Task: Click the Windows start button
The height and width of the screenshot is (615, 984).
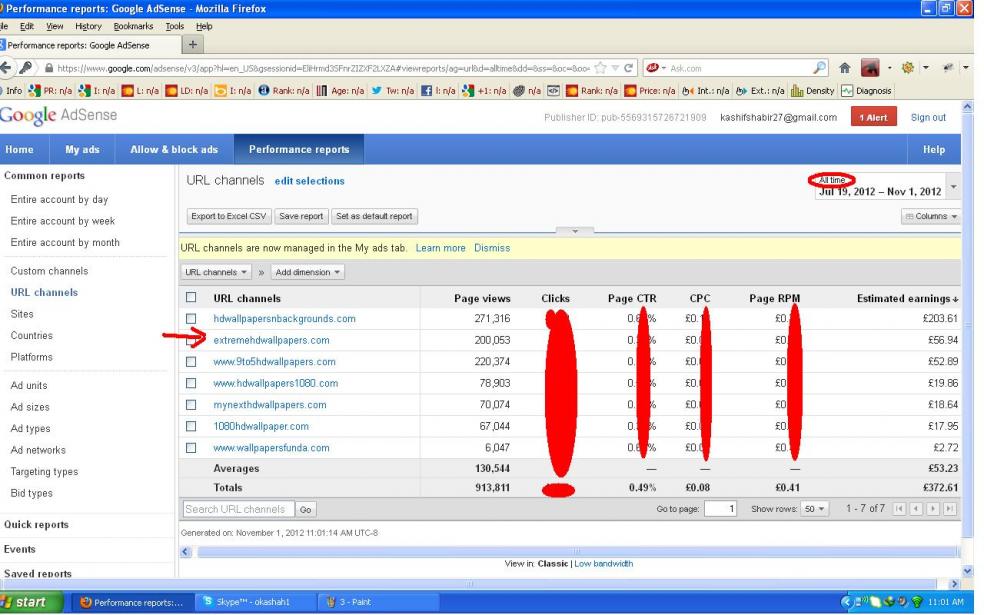Action: click(x=31, y=602)
